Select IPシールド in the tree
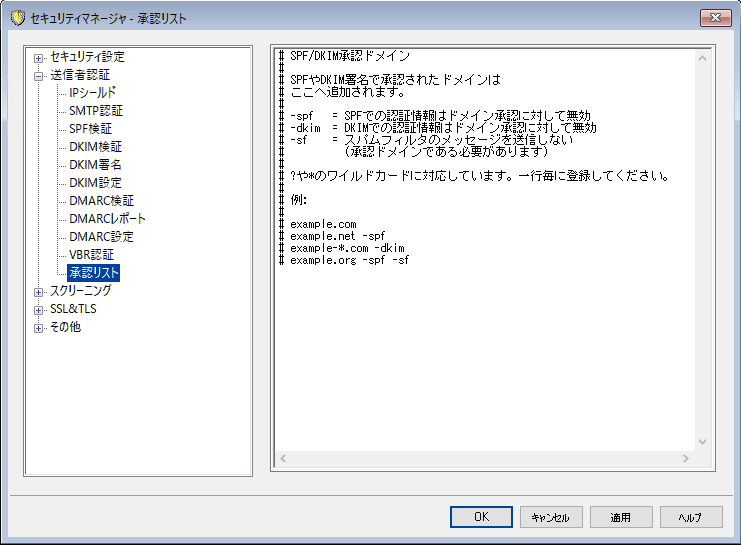 pyautogui.click(x=92, y=93)
